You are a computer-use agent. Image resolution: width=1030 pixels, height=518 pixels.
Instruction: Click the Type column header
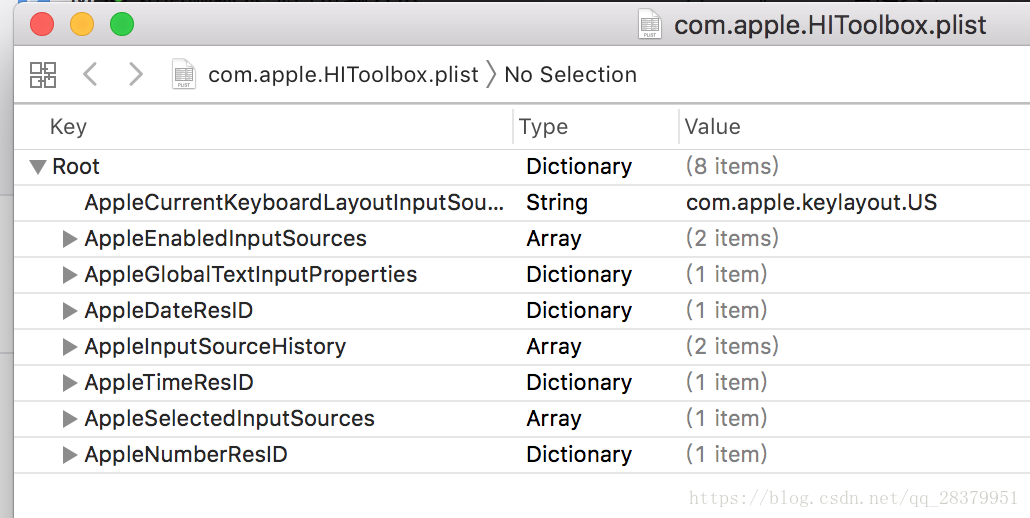(544, 127)
